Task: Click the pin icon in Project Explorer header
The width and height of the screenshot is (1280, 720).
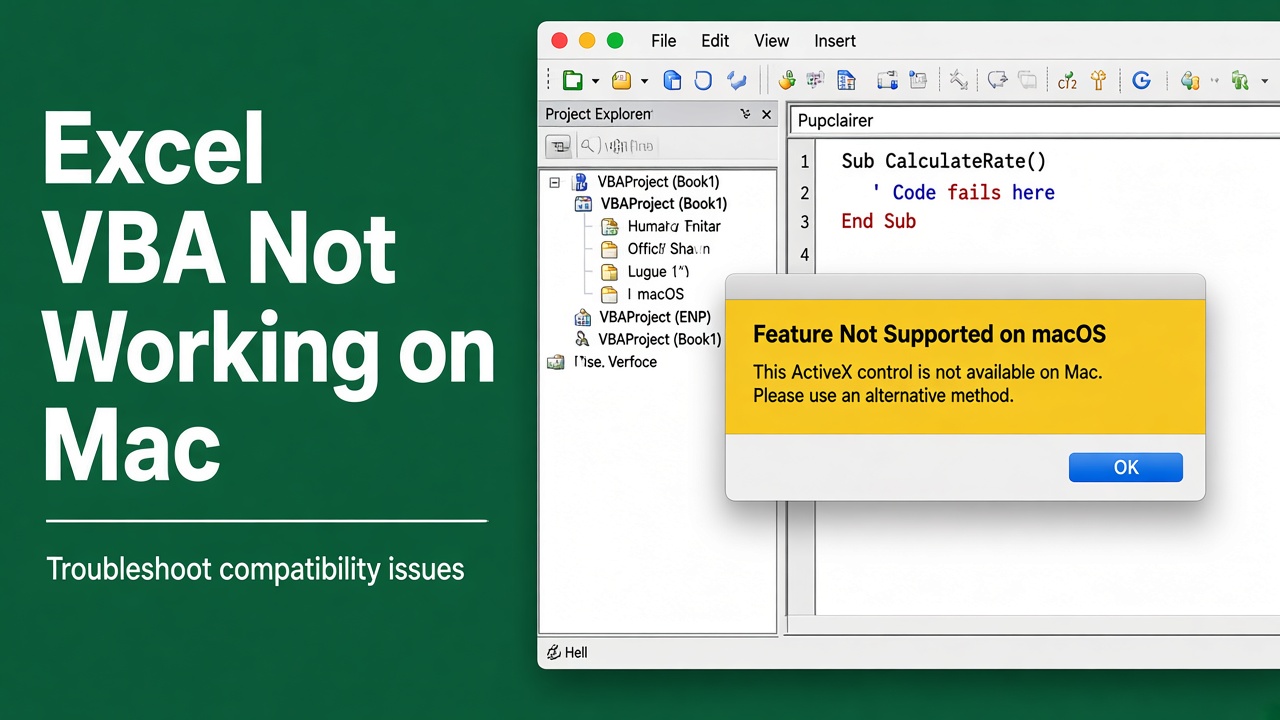Action: point(745,114)
